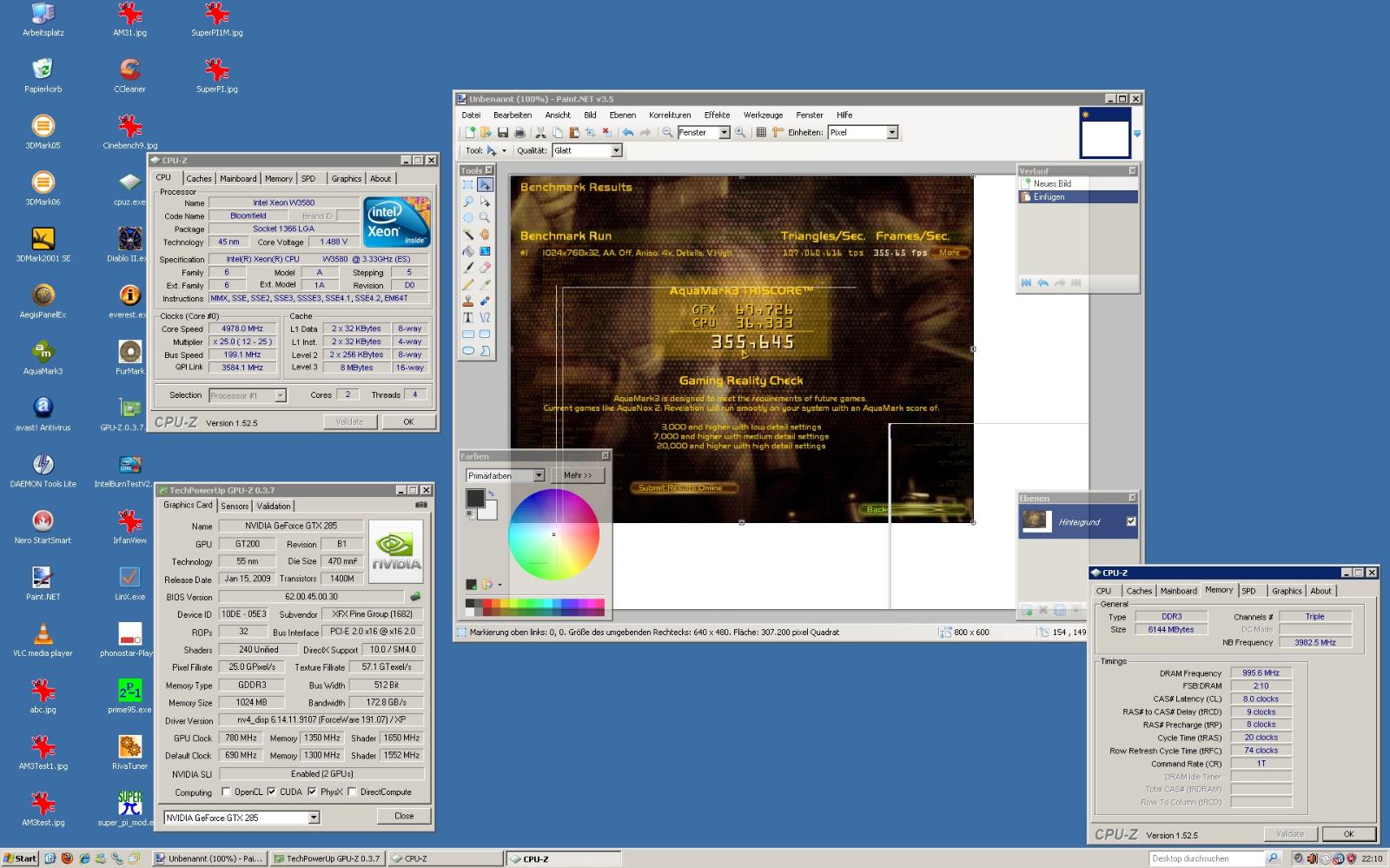Open the Einheiten Pixel dropdown
Screen dimensions: 1390x868
[x=891, y=132]
